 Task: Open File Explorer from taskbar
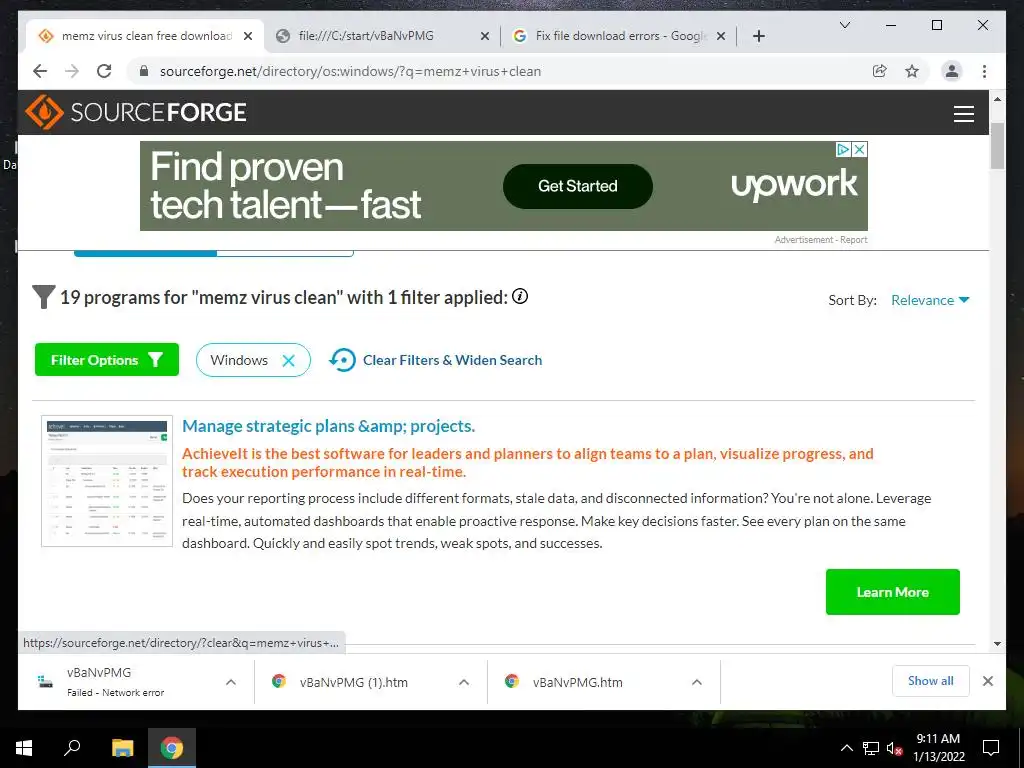pos(122,748)
